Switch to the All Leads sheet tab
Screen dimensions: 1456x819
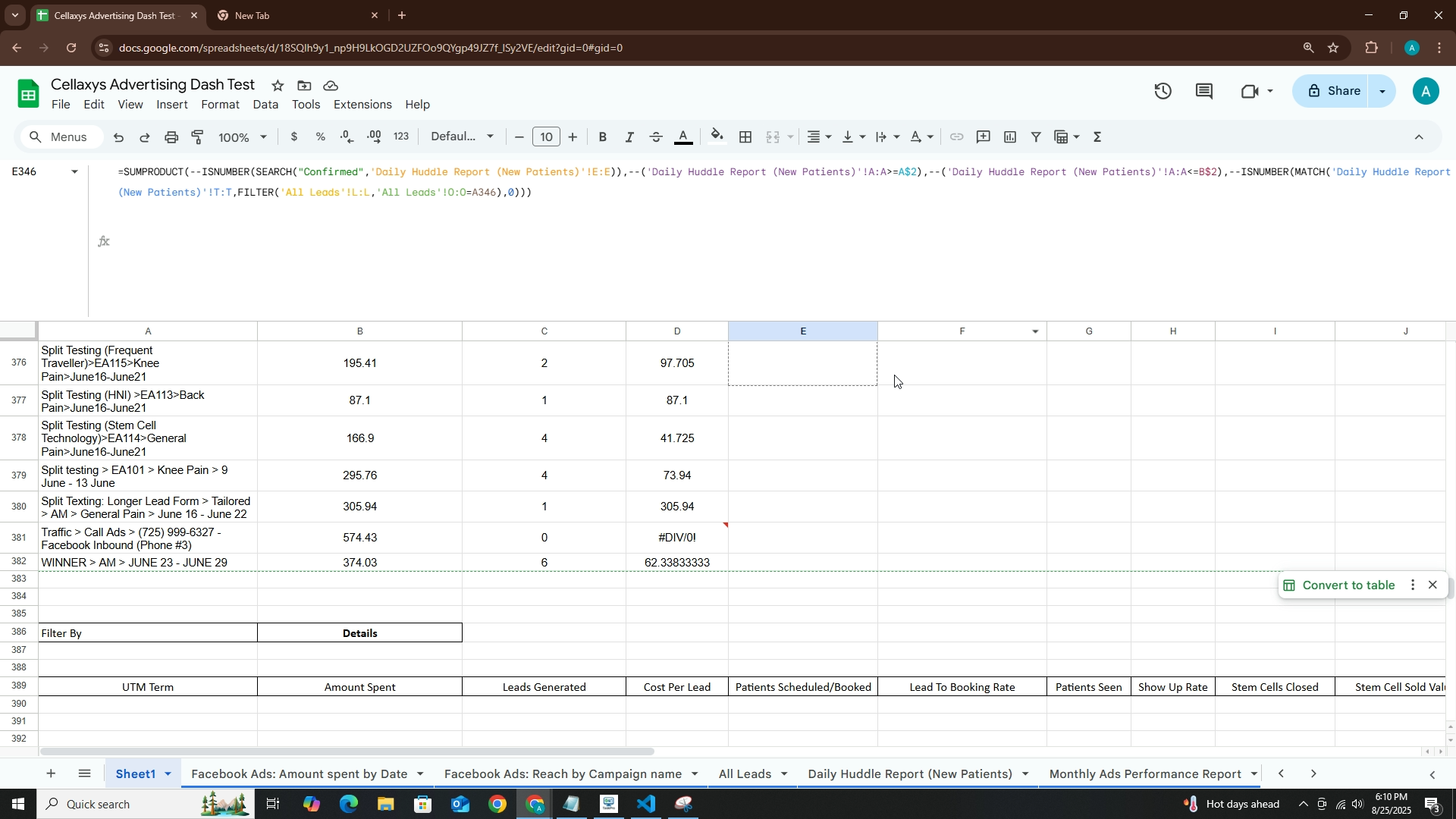pos(744,773)
